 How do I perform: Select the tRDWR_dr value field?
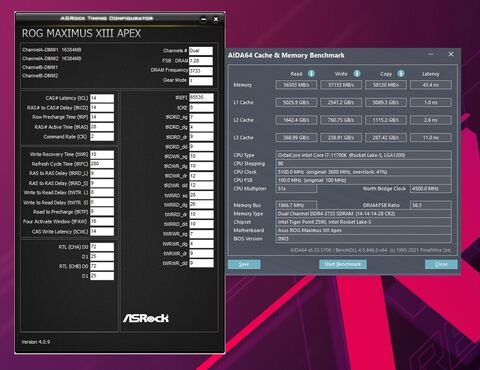click(201, 176)
